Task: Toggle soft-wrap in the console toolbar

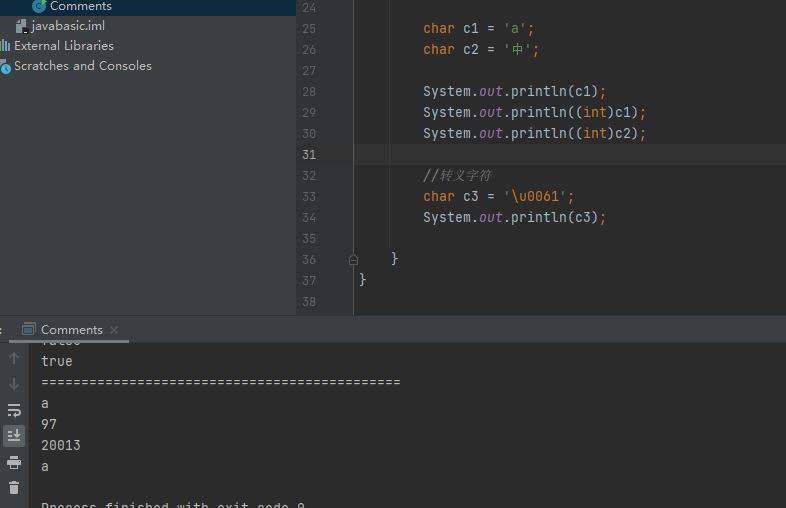Action: point(14,410)
